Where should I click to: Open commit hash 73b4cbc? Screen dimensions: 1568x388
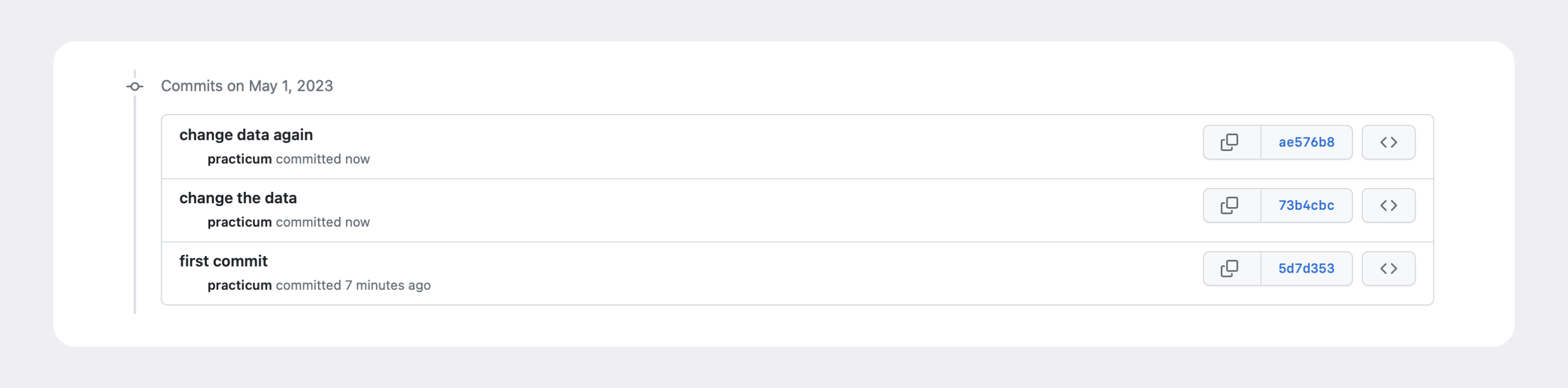click(x=1306, y=205)
